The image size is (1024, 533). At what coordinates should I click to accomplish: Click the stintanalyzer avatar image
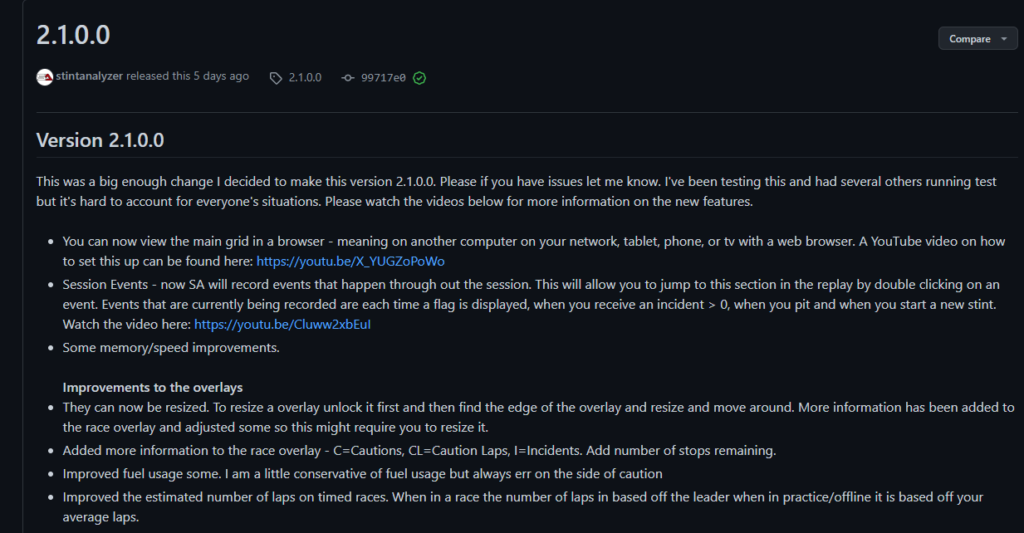tap(44, 77)
